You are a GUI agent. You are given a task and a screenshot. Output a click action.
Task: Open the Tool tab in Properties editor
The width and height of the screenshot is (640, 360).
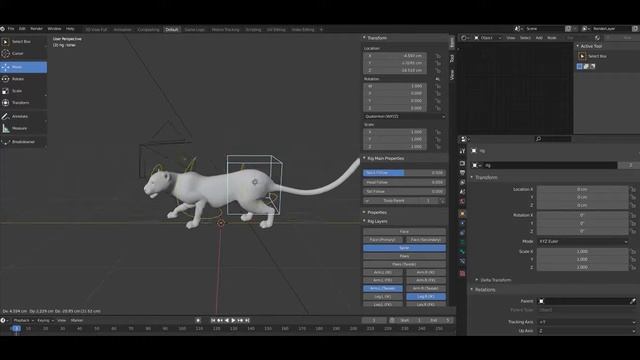pyautogui.click(x=462, y=151)
